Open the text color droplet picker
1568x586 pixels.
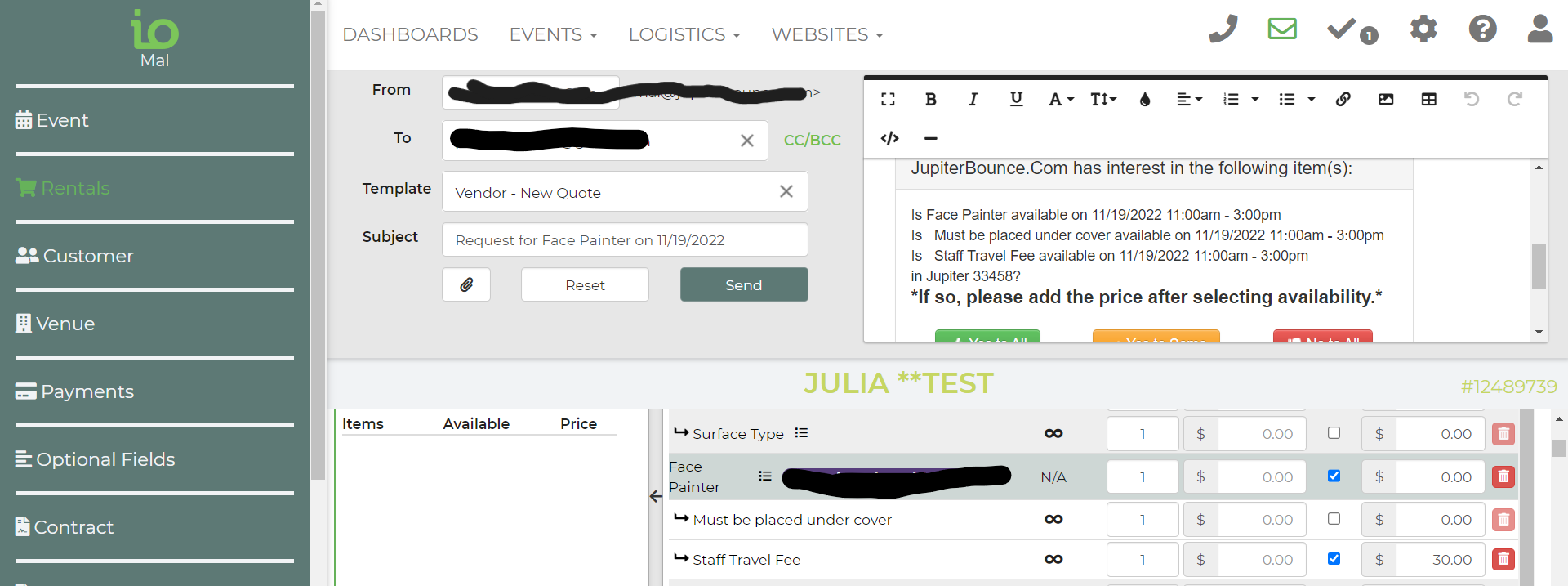[x=1145, y=100]
